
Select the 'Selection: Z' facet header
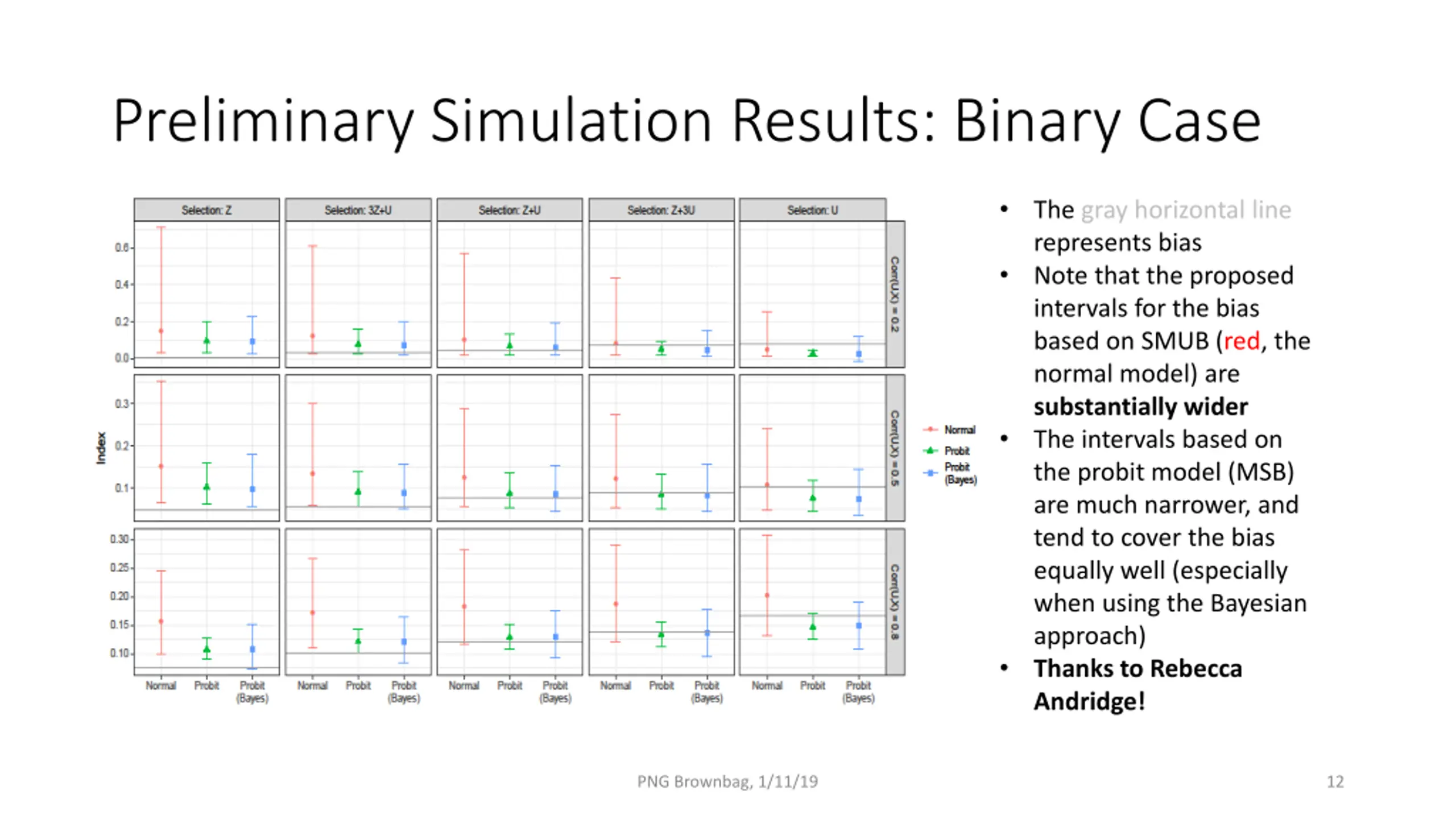pyautogui.click(x=206, y=210)
